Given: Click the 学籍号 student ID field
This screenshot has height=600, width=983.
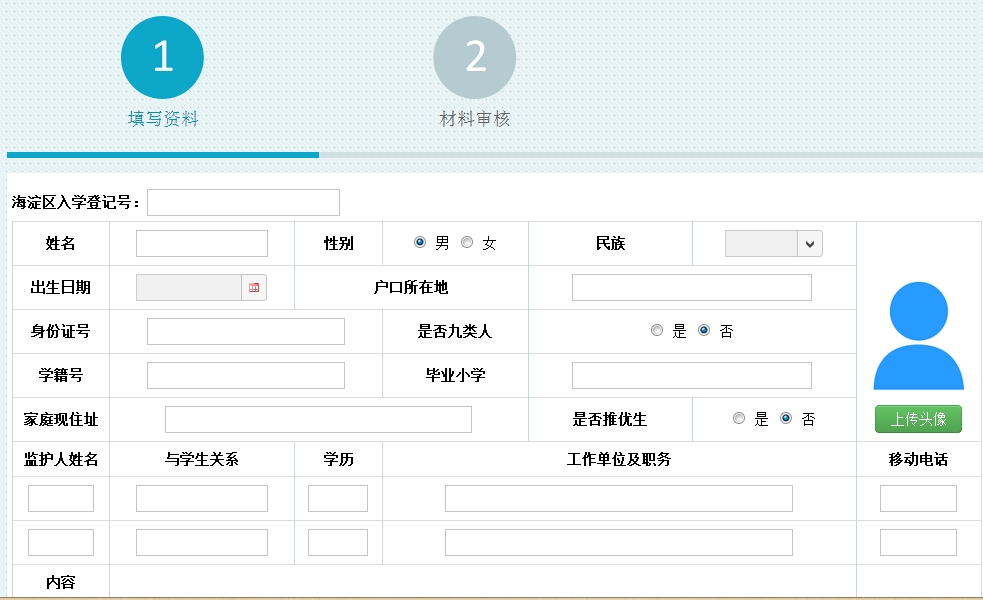Looking at the screenshot, I should click(x=245, y=375).
